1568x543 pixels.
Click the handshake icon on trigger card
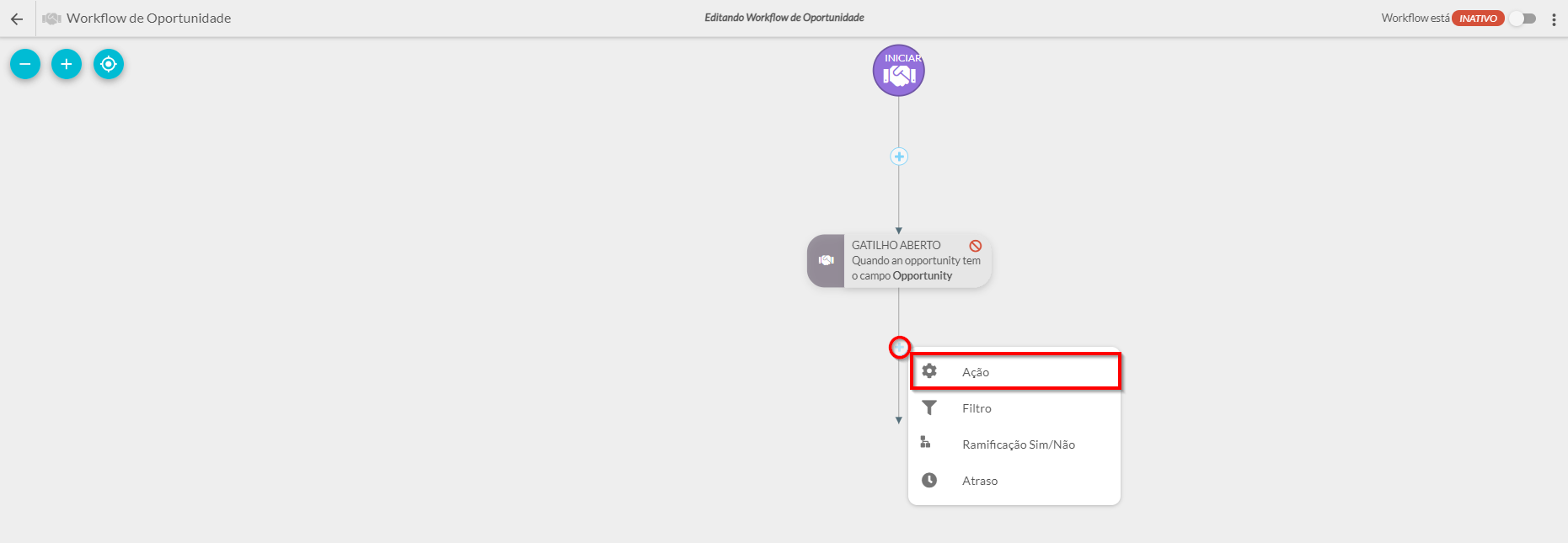point(826,261)
